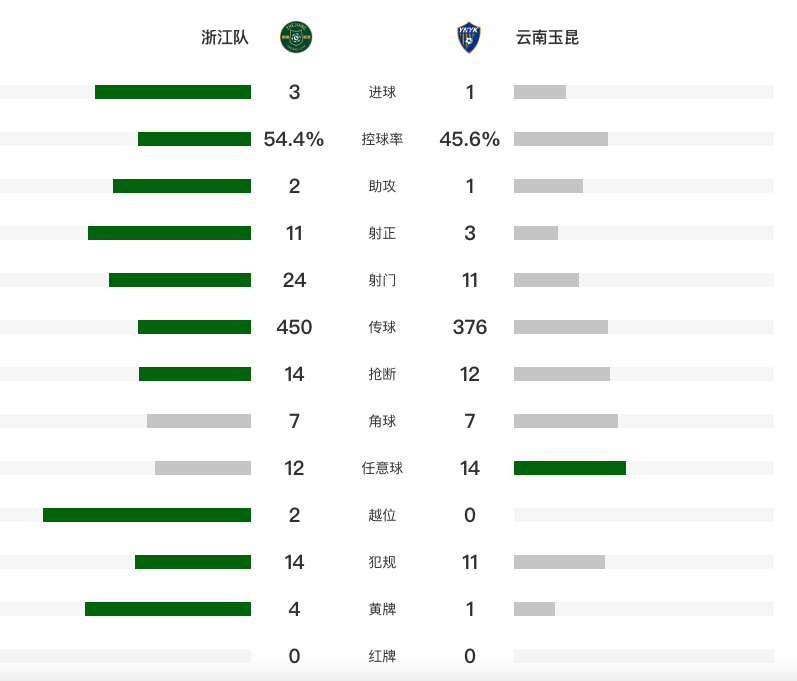797x681 pixels.
Task: Click the 抢断 tackles stat label
Action: pos(382,374)
